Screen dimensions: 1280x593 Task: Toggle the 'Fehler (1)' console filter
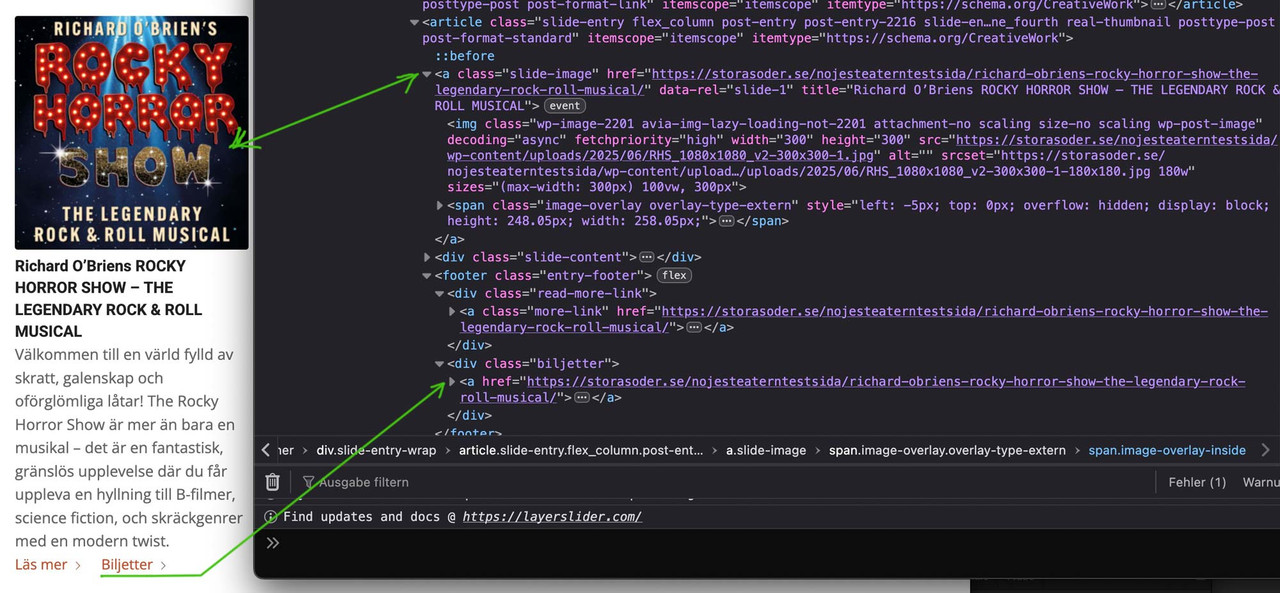(1197, 482)
